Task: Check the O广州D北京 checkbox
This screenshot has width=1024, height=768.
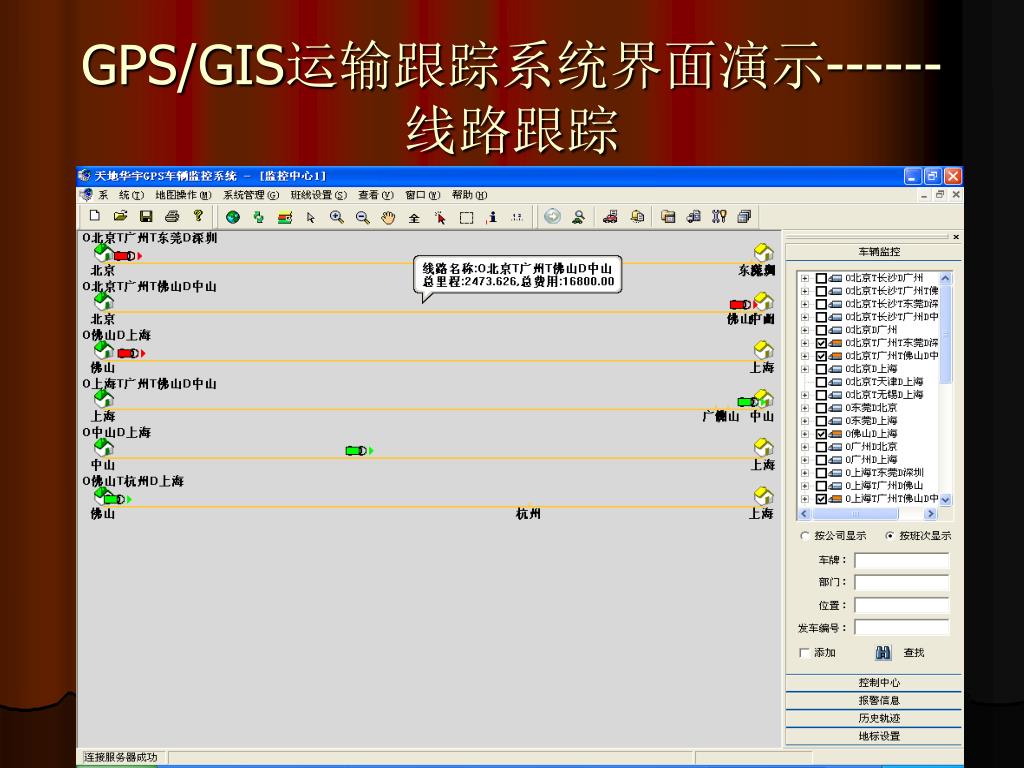Action: [822, 447]
